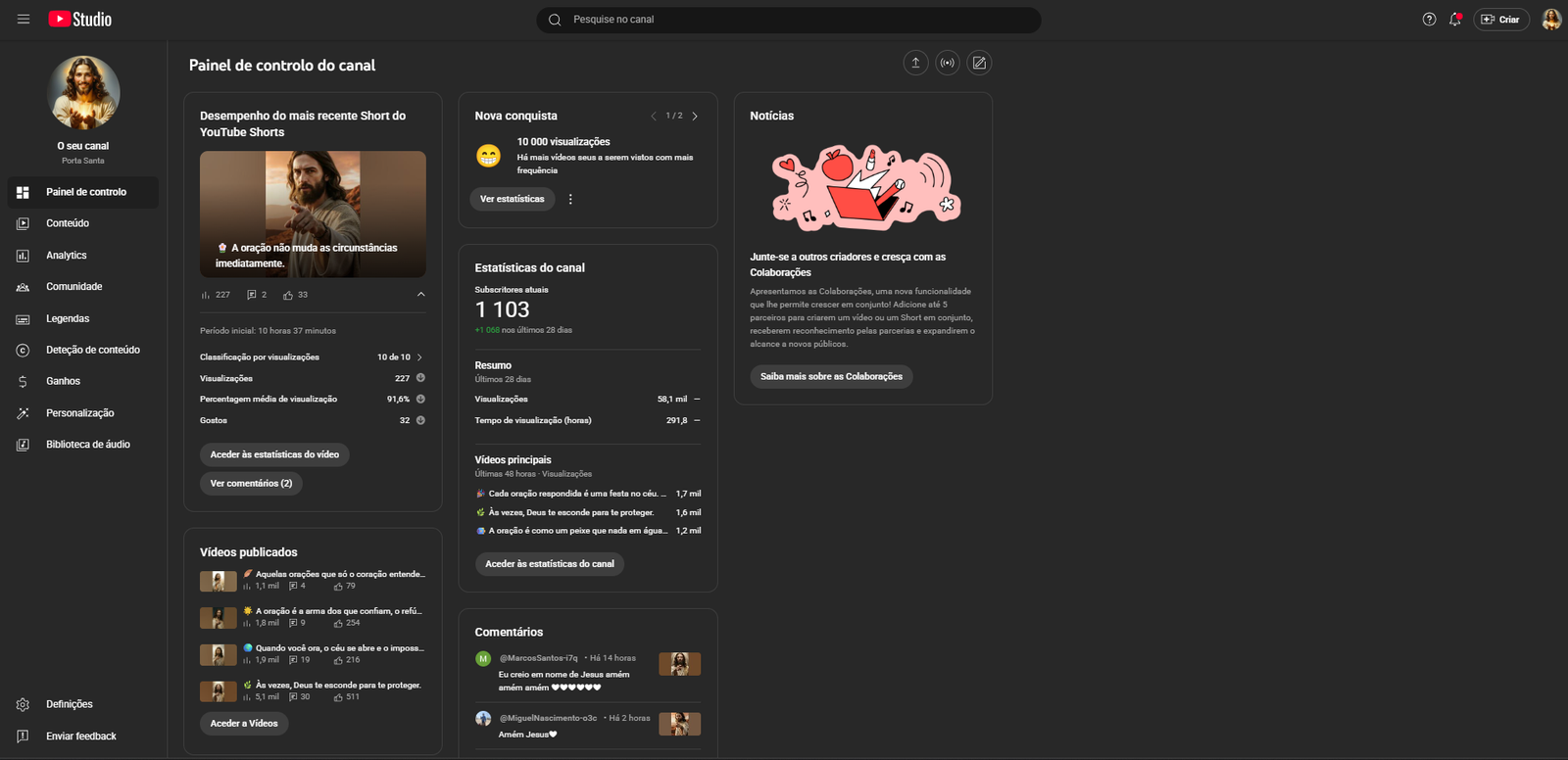Open Ganhos in the sidebar
This screenshot has width=1568, height=760.
83,381
